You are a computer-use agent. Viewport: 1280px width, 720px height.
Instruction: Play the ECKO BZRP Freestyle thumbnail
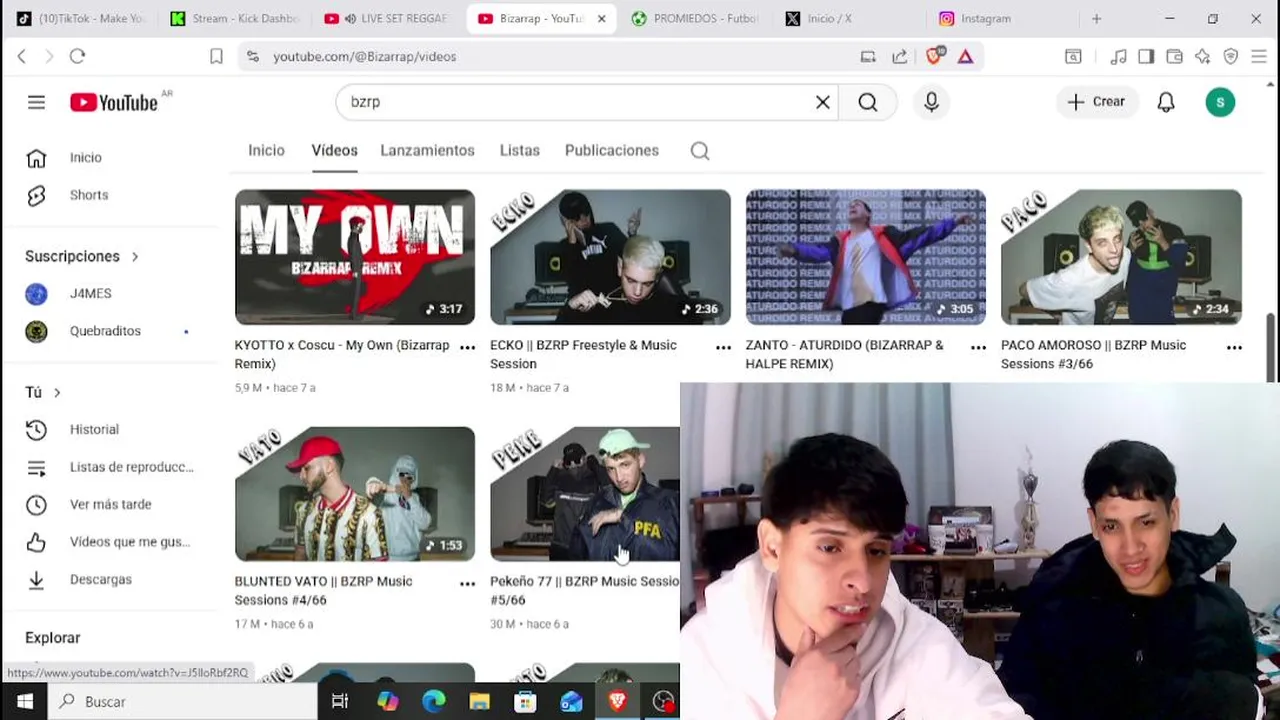coord(610,257)
